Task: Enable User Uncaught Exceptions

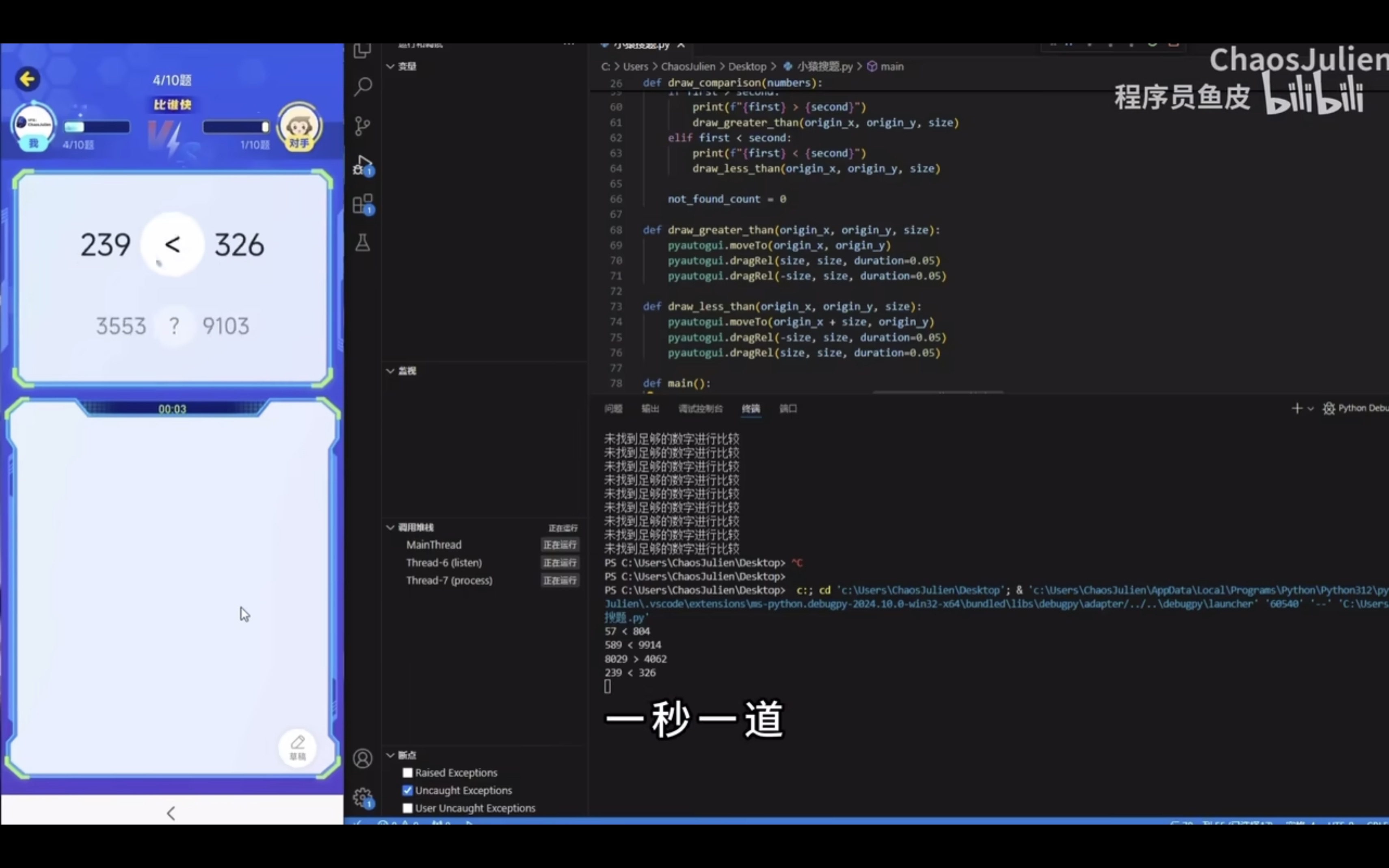Action: point(407,808)
